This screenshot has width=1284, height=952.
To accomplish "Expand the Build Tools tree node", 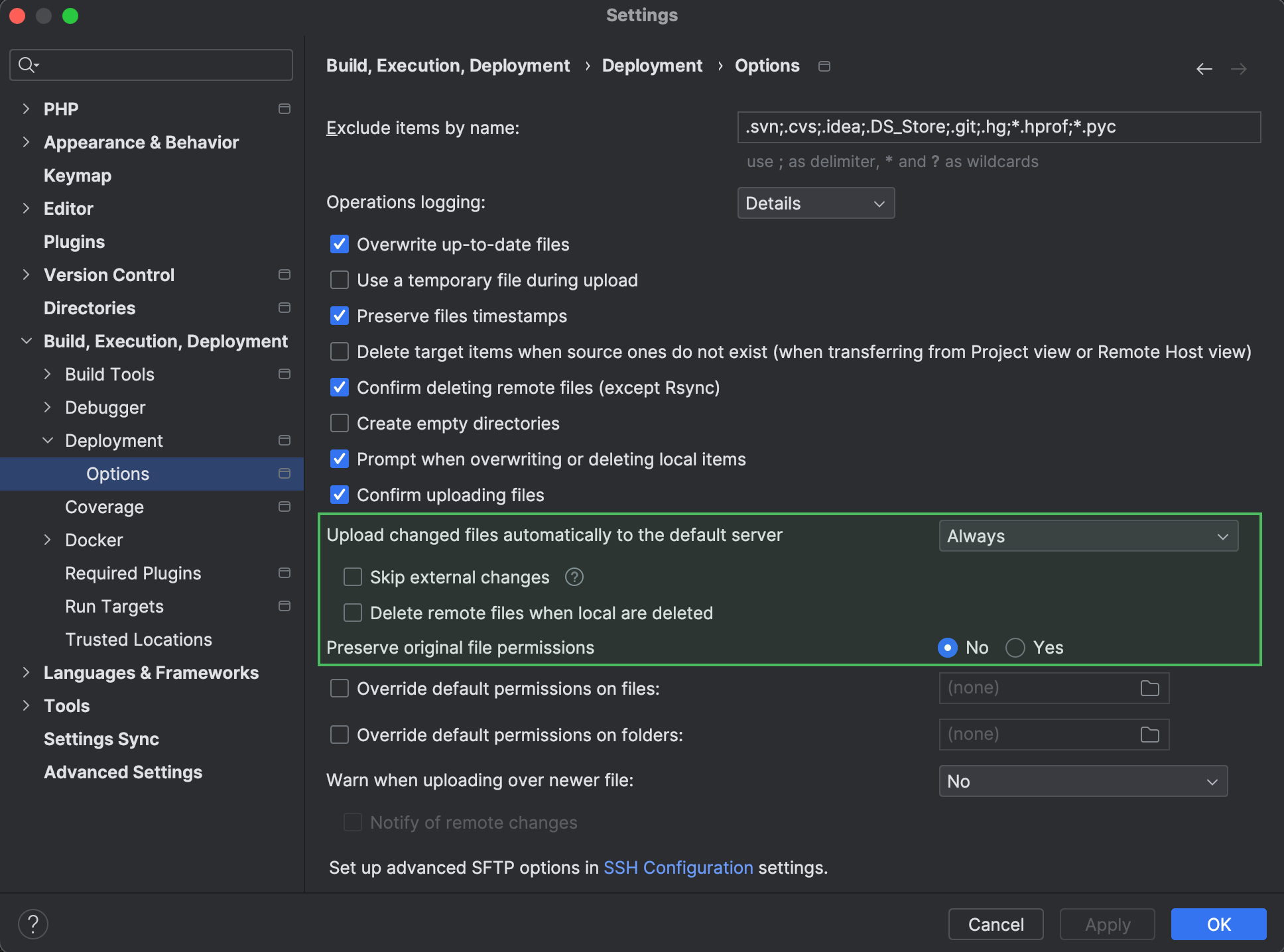I will tap(47, 374).
